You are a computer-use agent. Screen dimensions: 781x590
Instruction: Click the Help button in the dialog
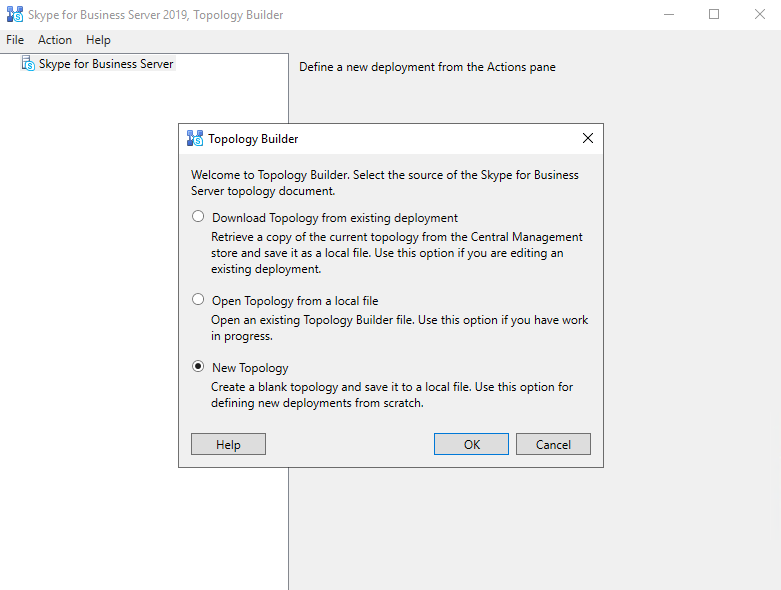click(228, 444)
